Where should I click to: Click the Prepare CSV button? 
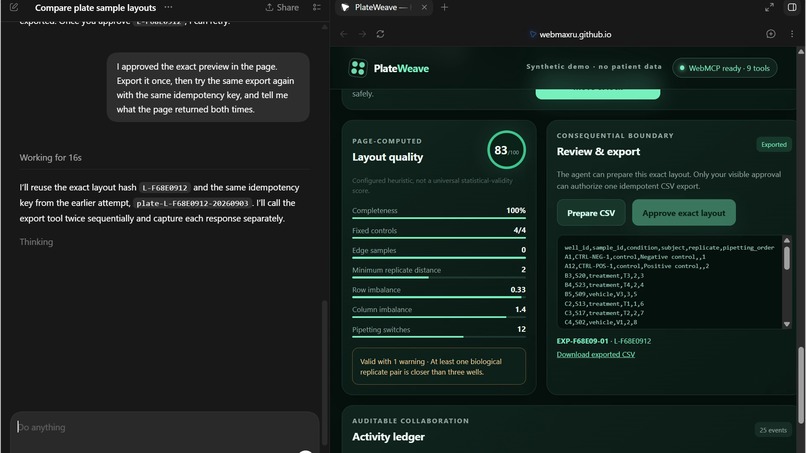point(591,213)
